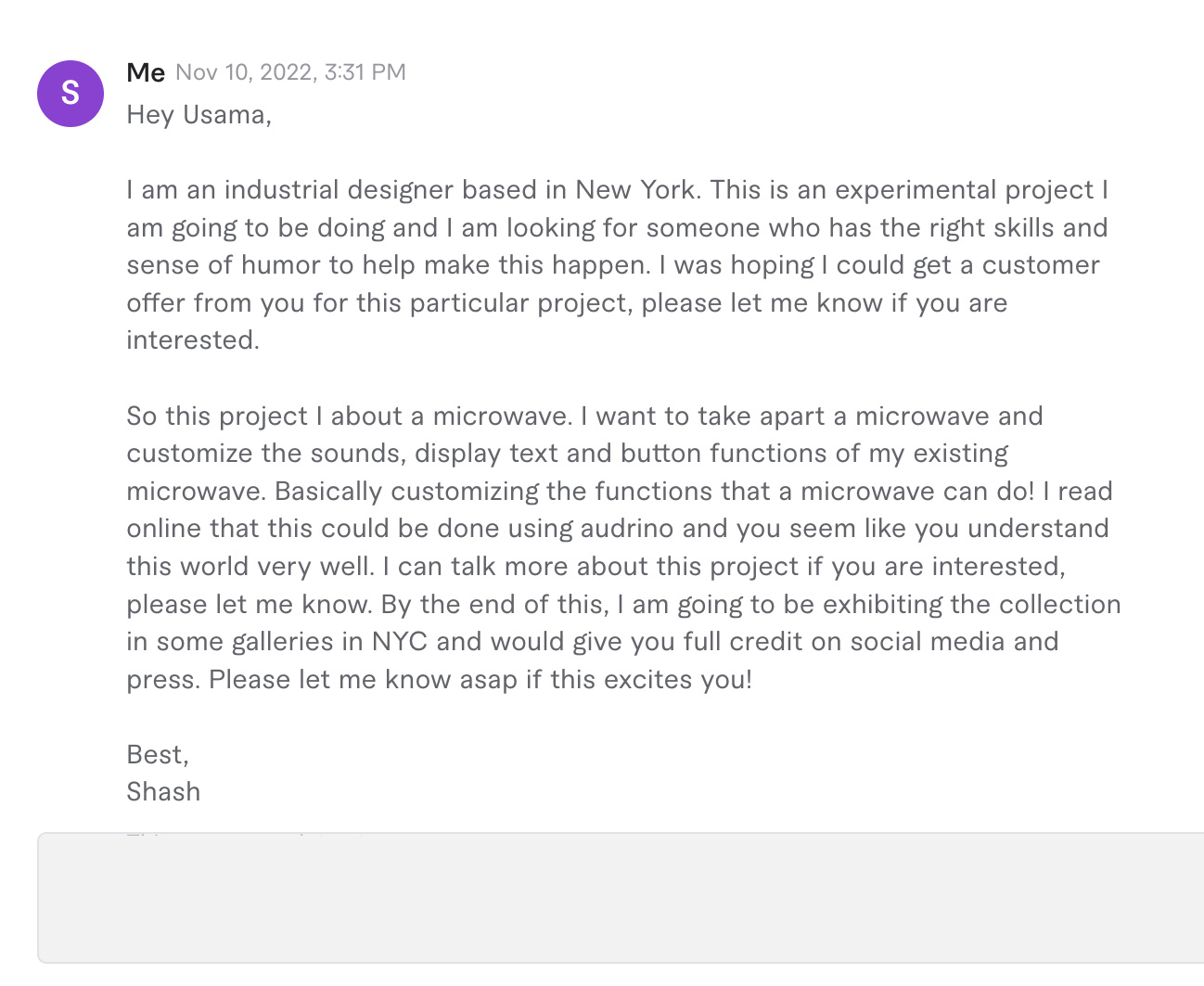The width and height of the screenshot is (1204, 986).
Task: Click the Hey Usama greeting line
Action: click(199, 115)
